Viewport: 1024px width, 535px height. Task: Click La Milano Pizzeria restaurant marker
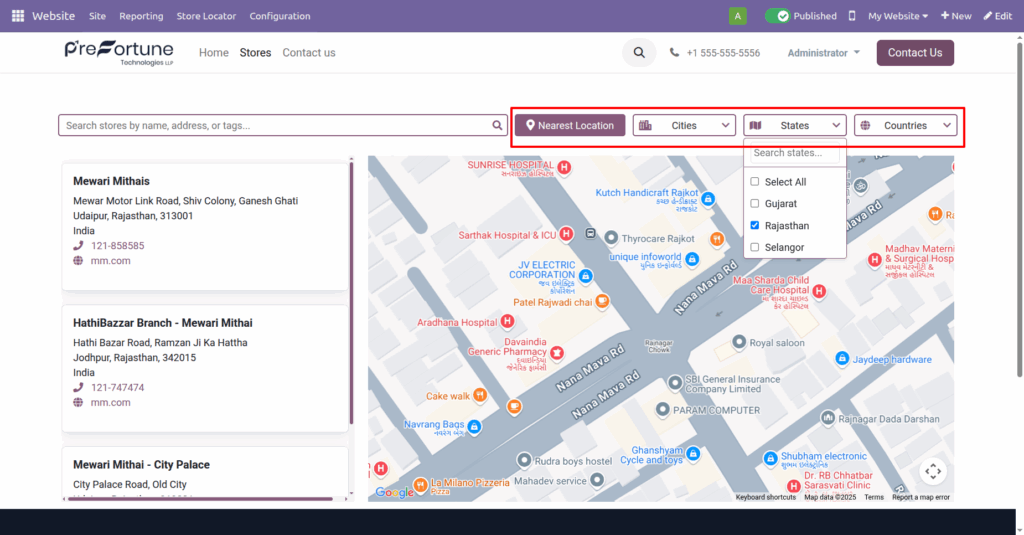click(421, 484)
